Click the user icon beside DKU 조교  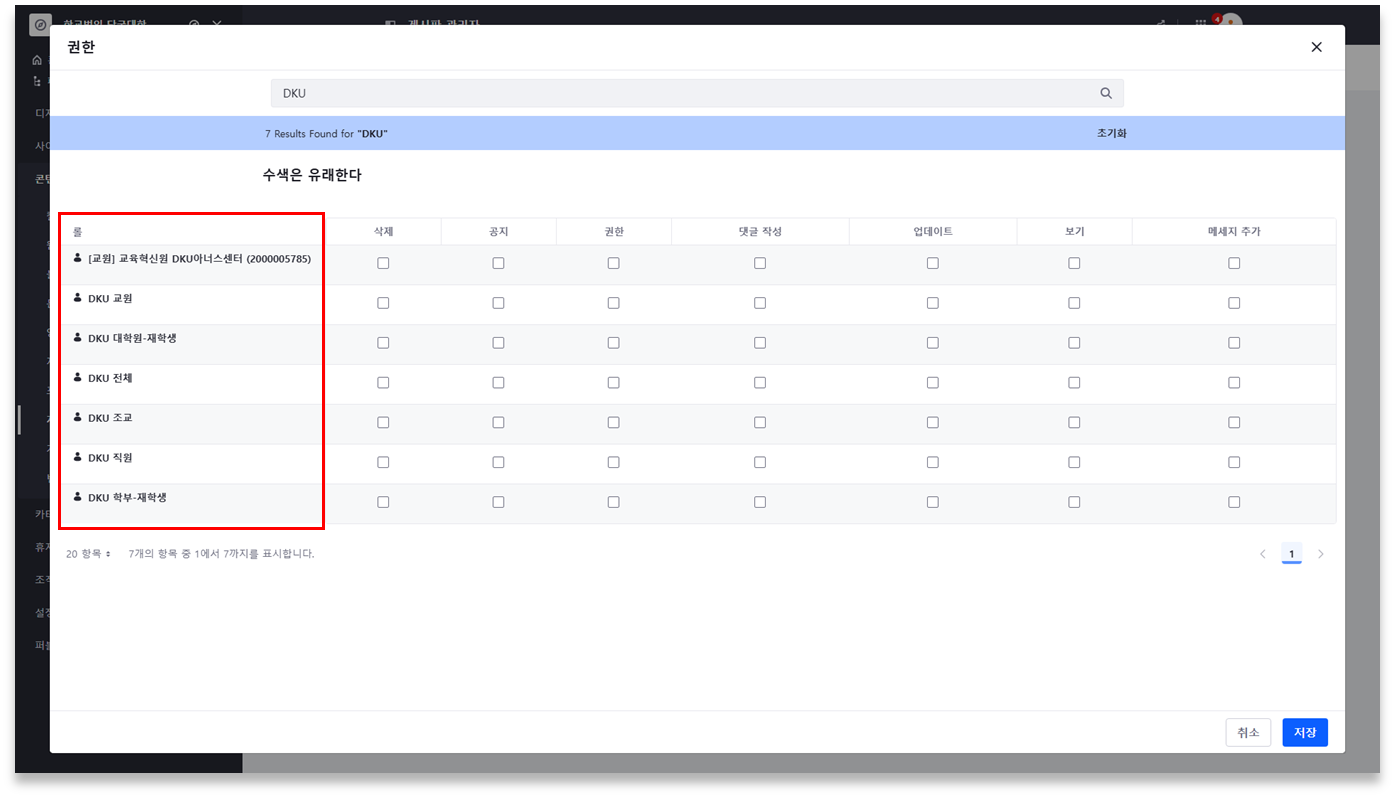click(x=78, y=417)
